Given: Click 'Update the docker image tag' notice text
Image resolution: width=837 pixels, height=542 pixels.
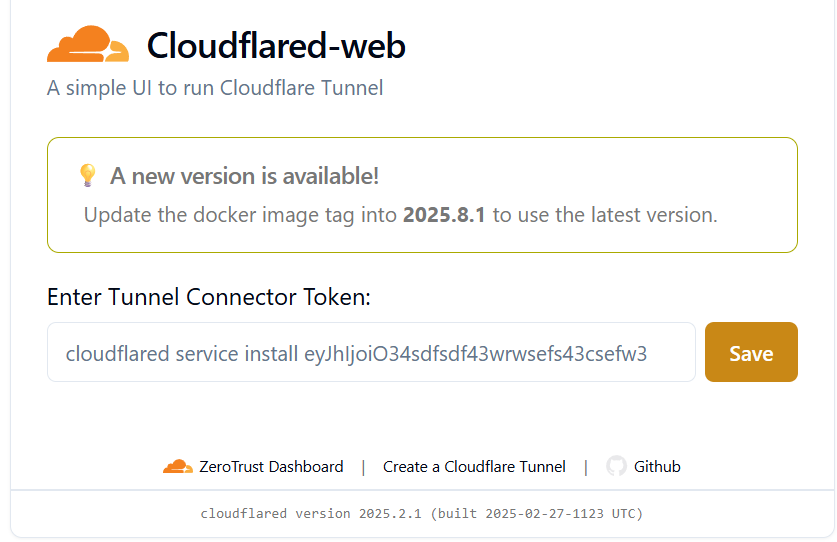Looking at the screenshot, I should point(240,215).
